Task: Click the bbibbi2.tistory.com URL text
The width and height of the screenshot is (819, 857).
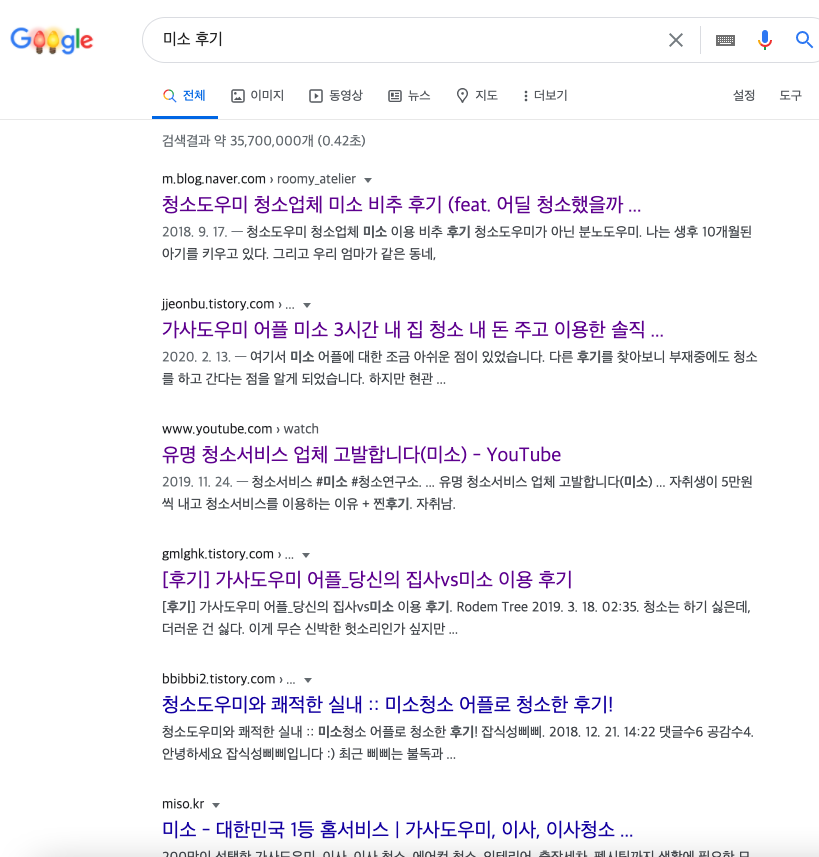Action: 218,679
